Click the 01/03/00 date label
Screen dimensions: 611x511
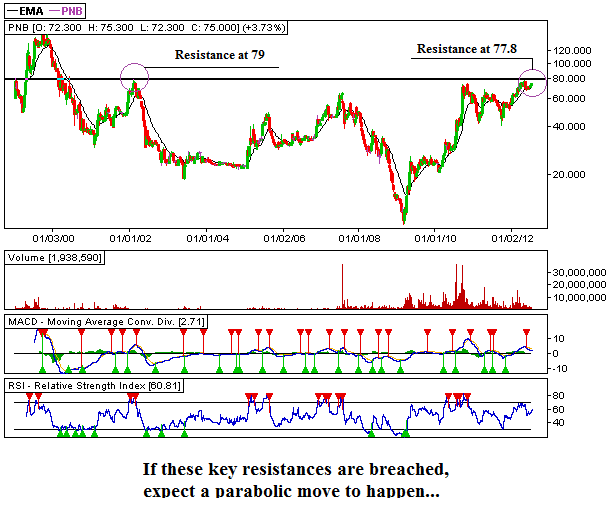(53, 238)
